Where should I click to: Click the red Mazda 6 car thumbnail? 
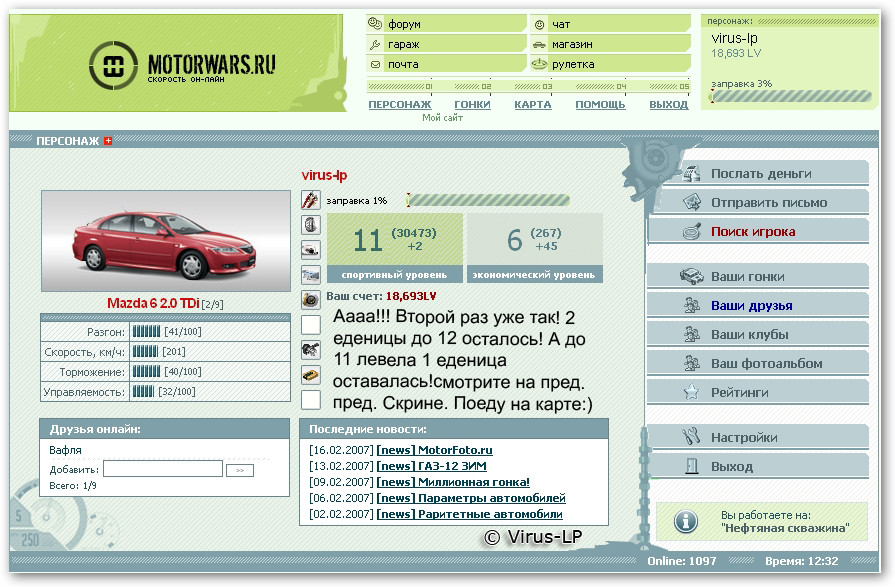click(x=166, y=241)
